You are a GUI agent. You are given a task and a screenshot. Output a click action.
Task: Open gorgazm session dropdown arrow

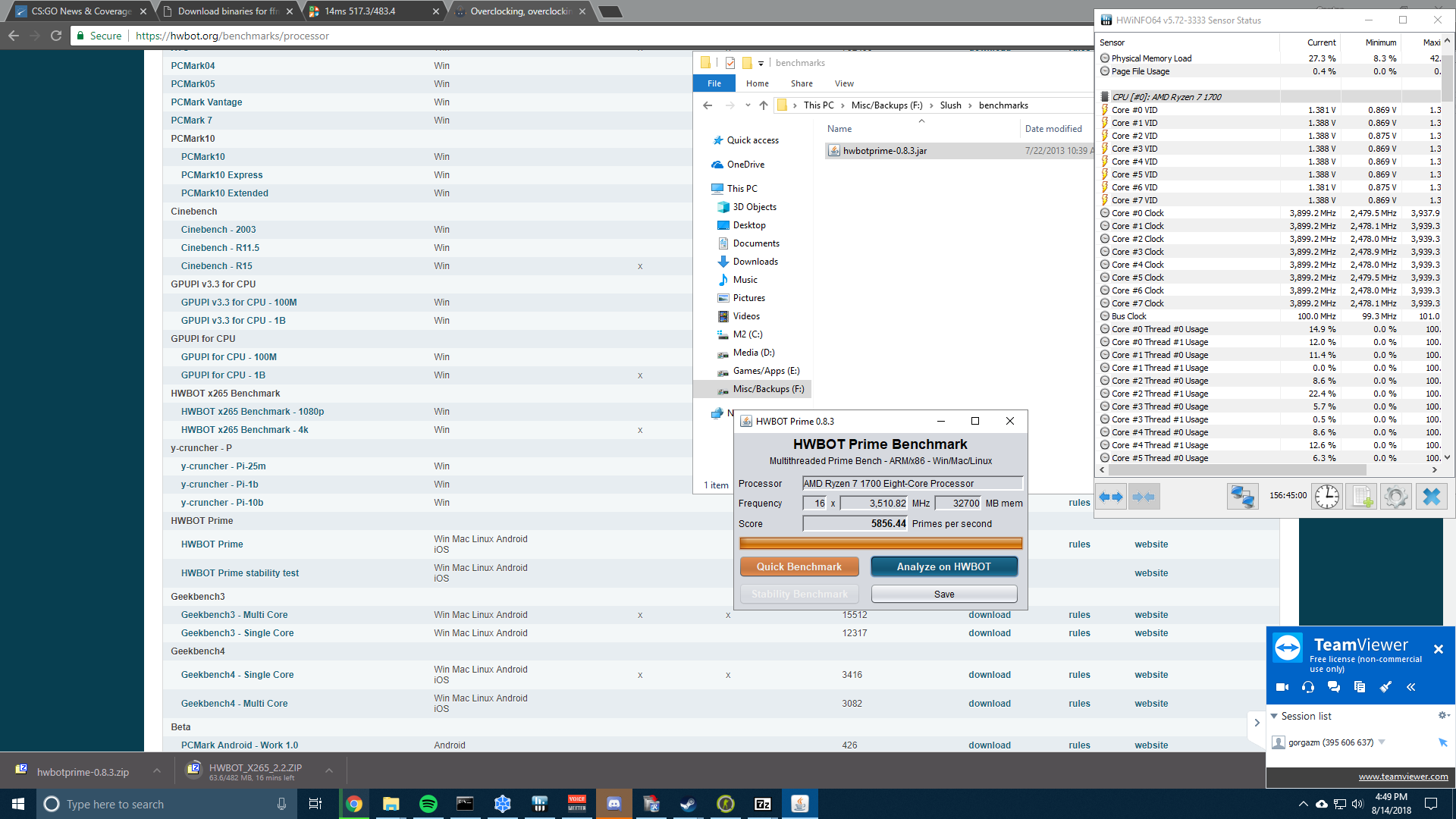click(1382, 742)
